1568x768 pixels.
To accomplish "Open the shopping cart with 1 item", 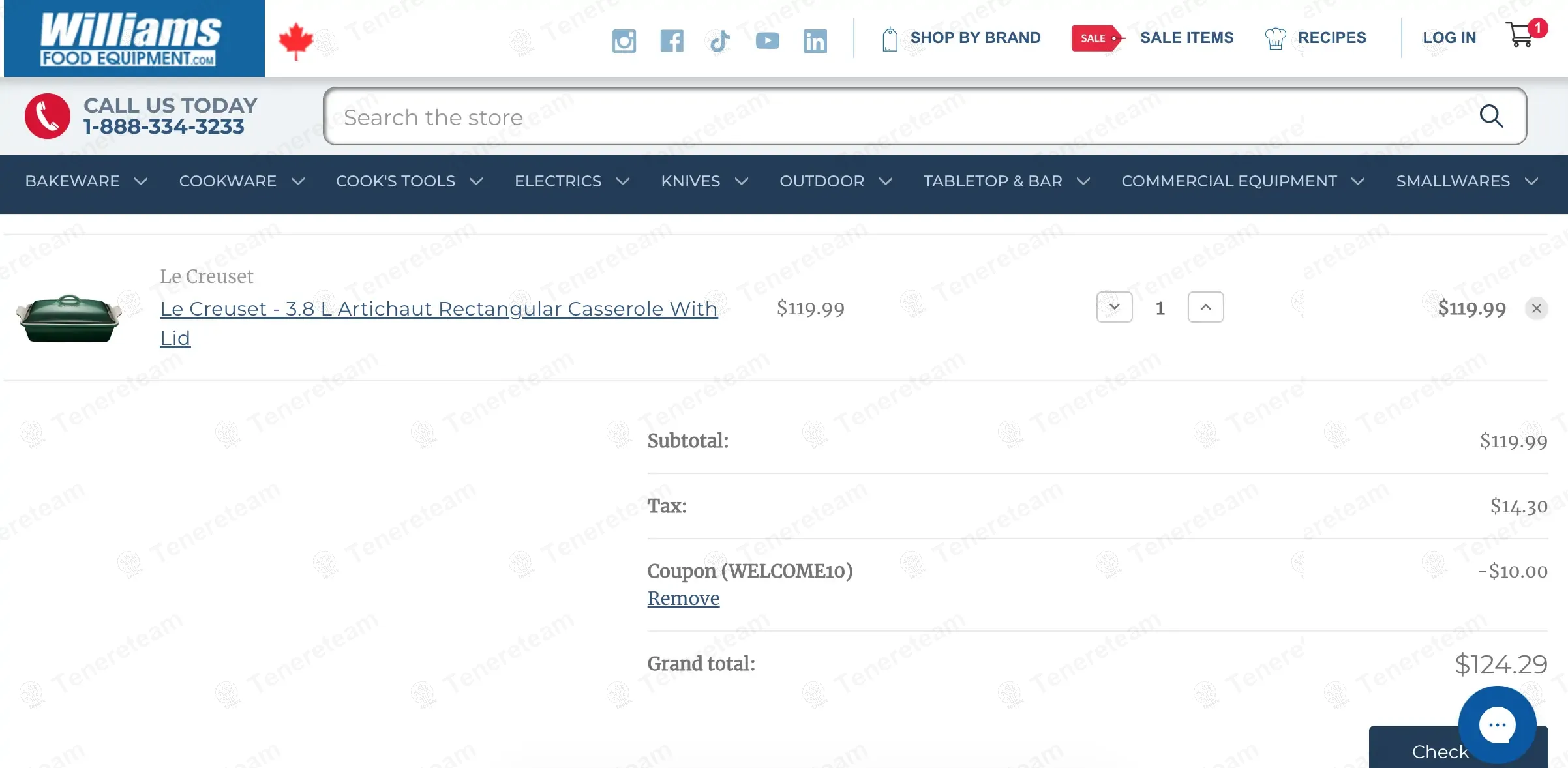I will (1525, 34).
